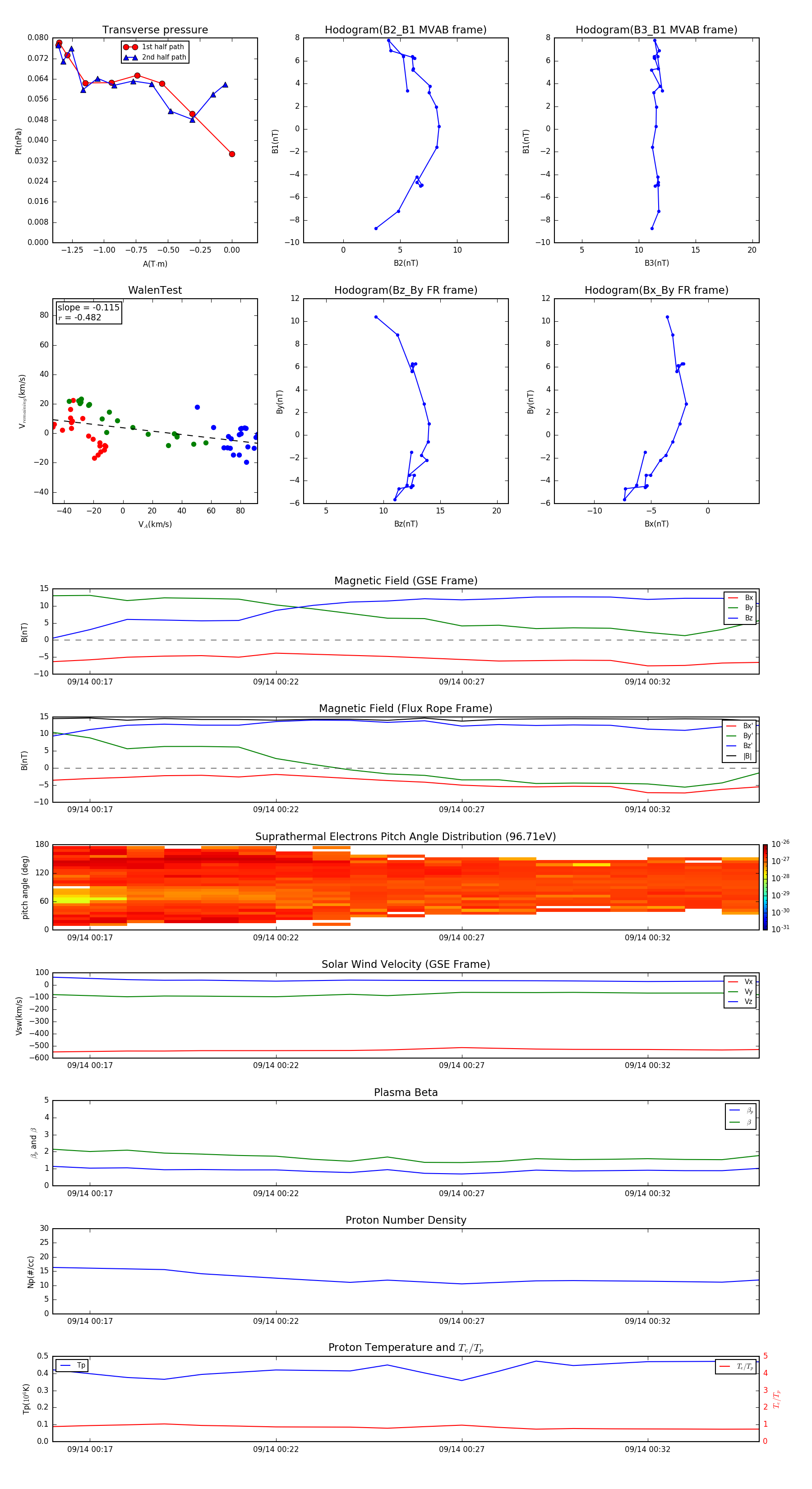The image size is (812, 1489).
Task: Click the 'Proton Number Density' title
Action: coord(406,1220)
